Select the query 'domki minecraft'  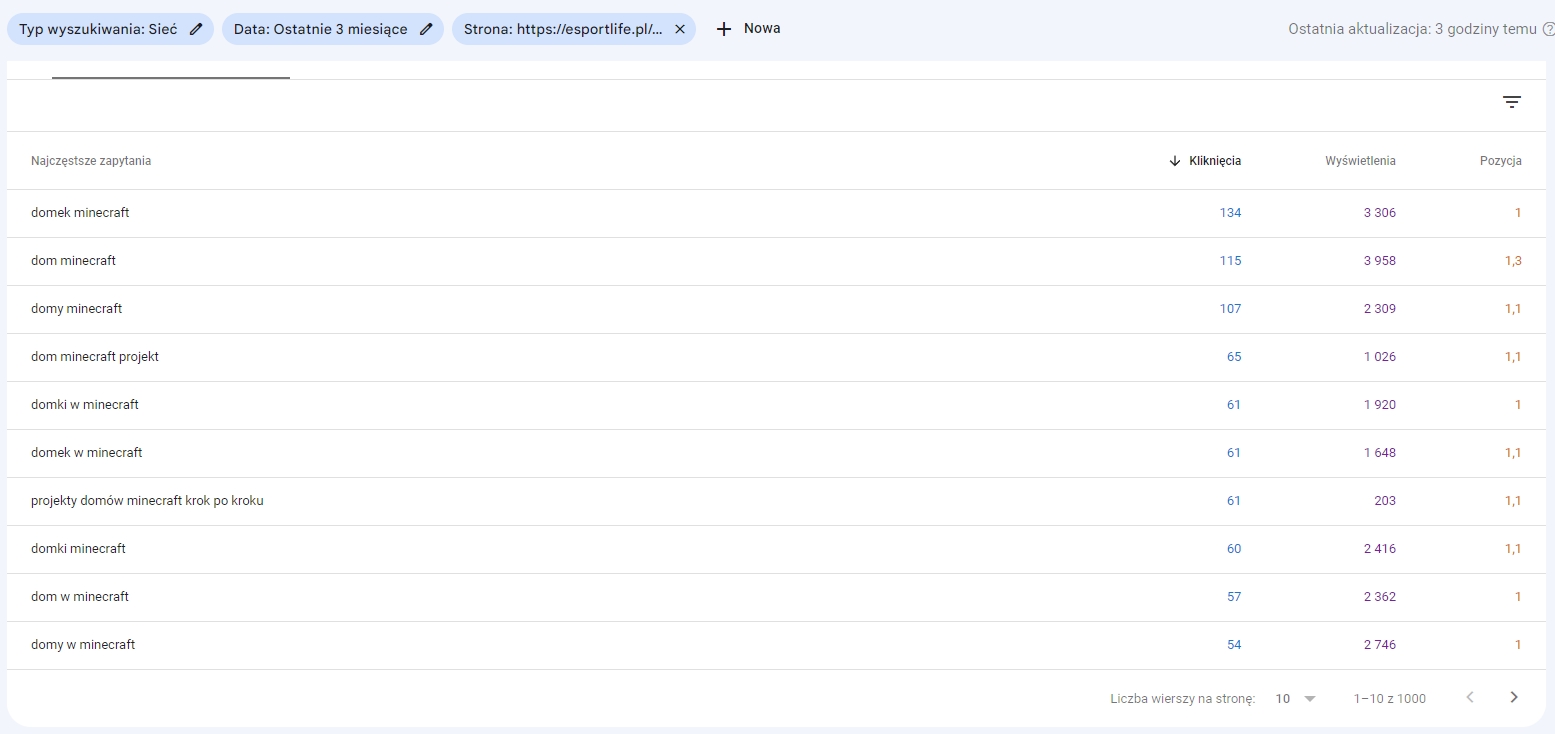(x=78, y=549)
